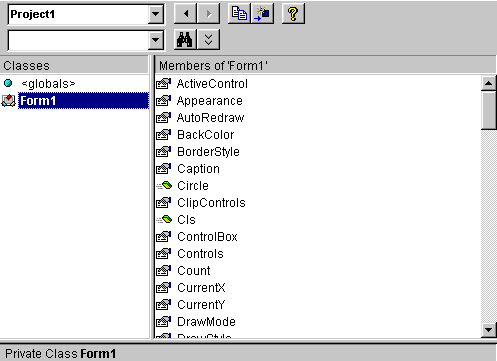Click the View Definition icon
The width and height of the screenshot is (497, 361).
(x=263, y=14)
